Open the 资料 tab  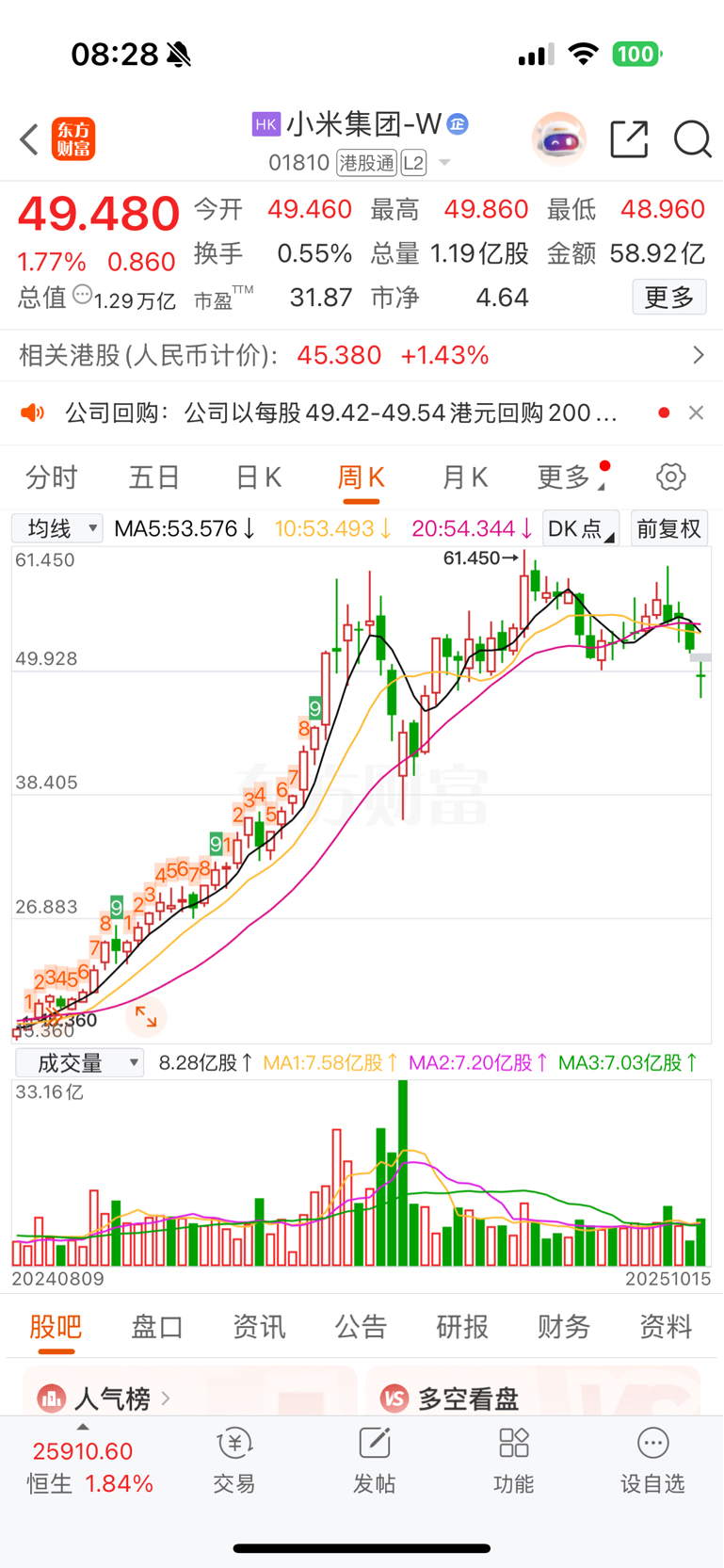(x=666, y=1327)
